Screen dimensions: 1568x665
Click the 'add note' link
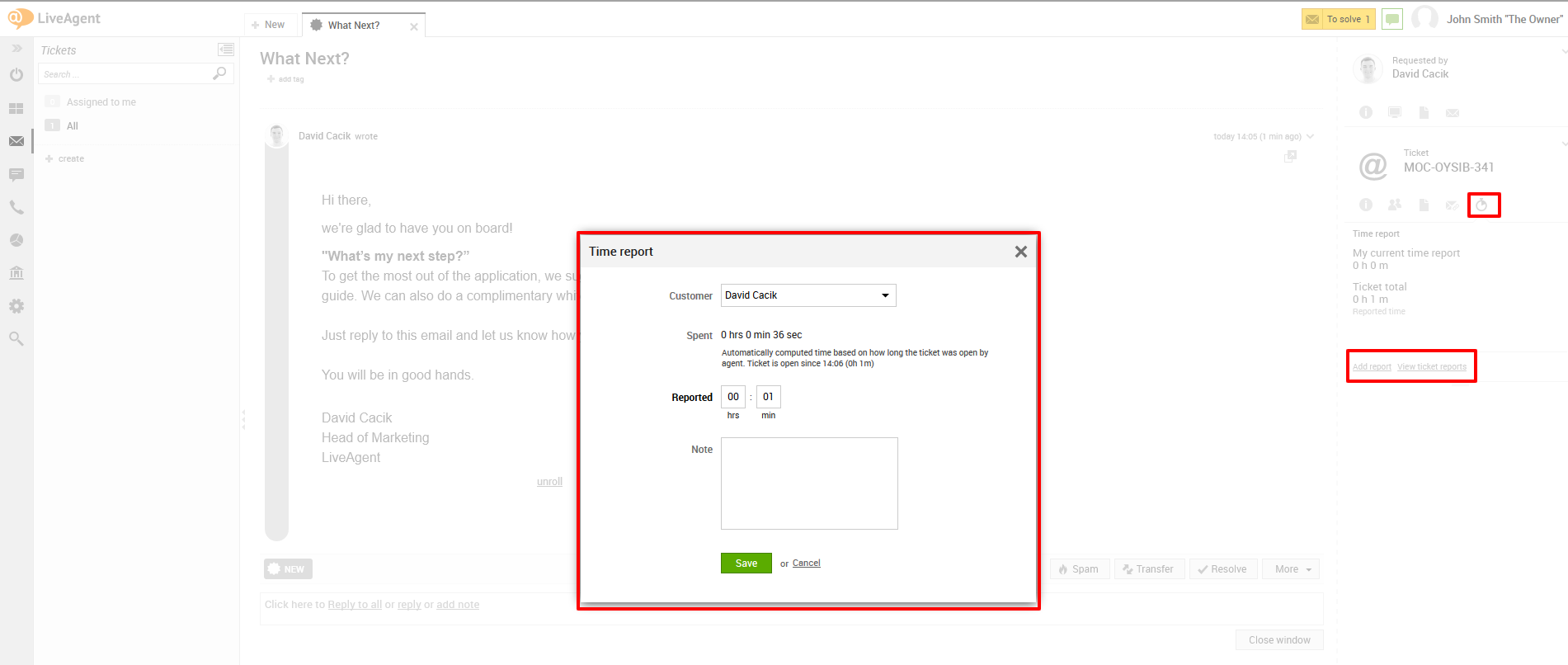click(458, 605)
